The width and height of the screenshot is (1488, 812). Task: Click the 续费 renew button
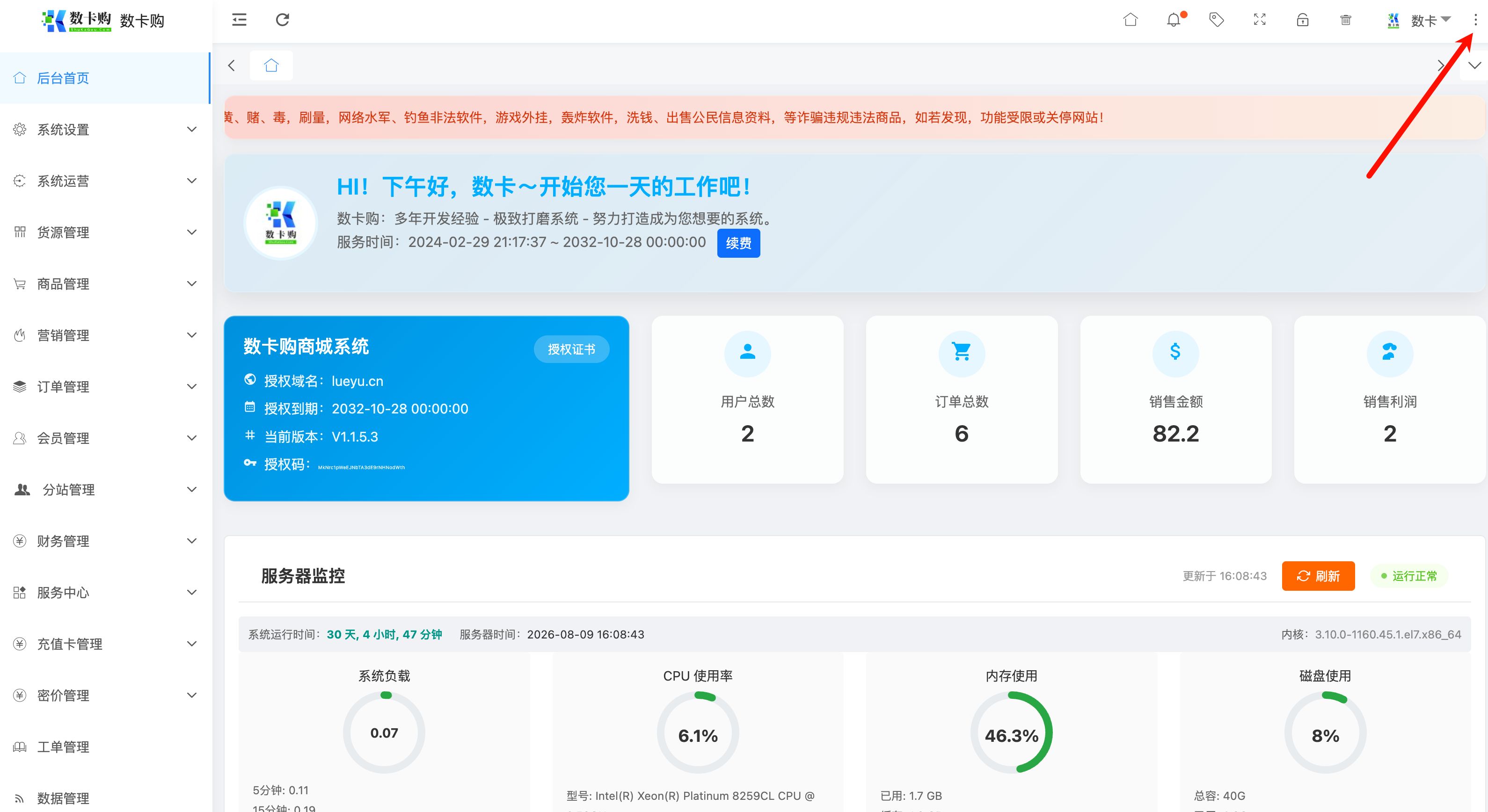[x=738, y=243]
